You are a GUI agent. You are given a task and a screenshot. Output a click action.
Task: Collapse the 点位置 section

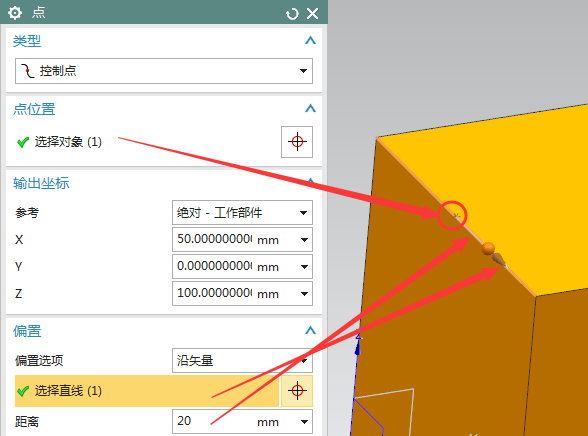click(x=310, y=108)
